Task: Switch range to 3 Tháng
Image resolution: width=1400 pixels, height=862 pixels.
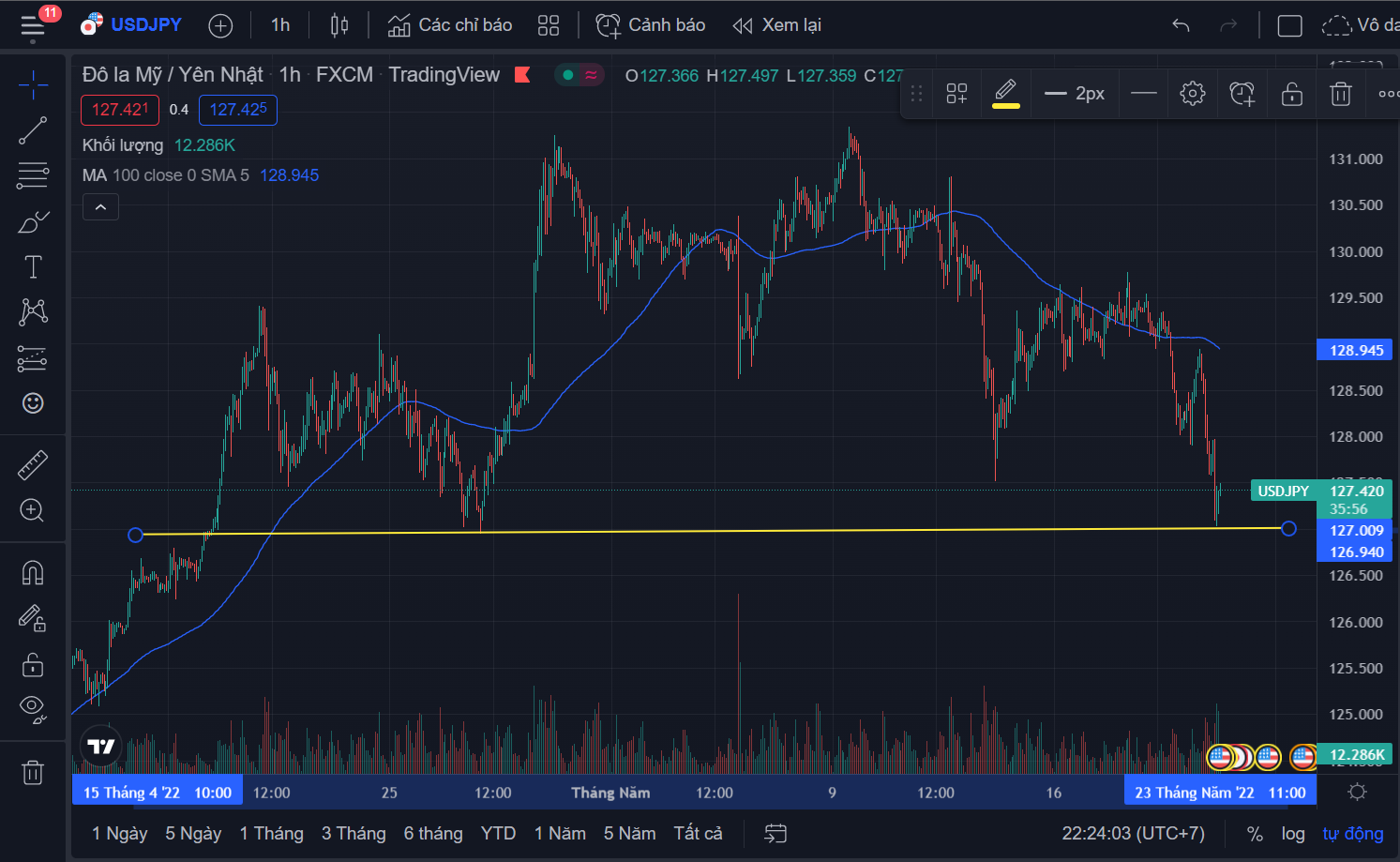Action: point(354,834)
